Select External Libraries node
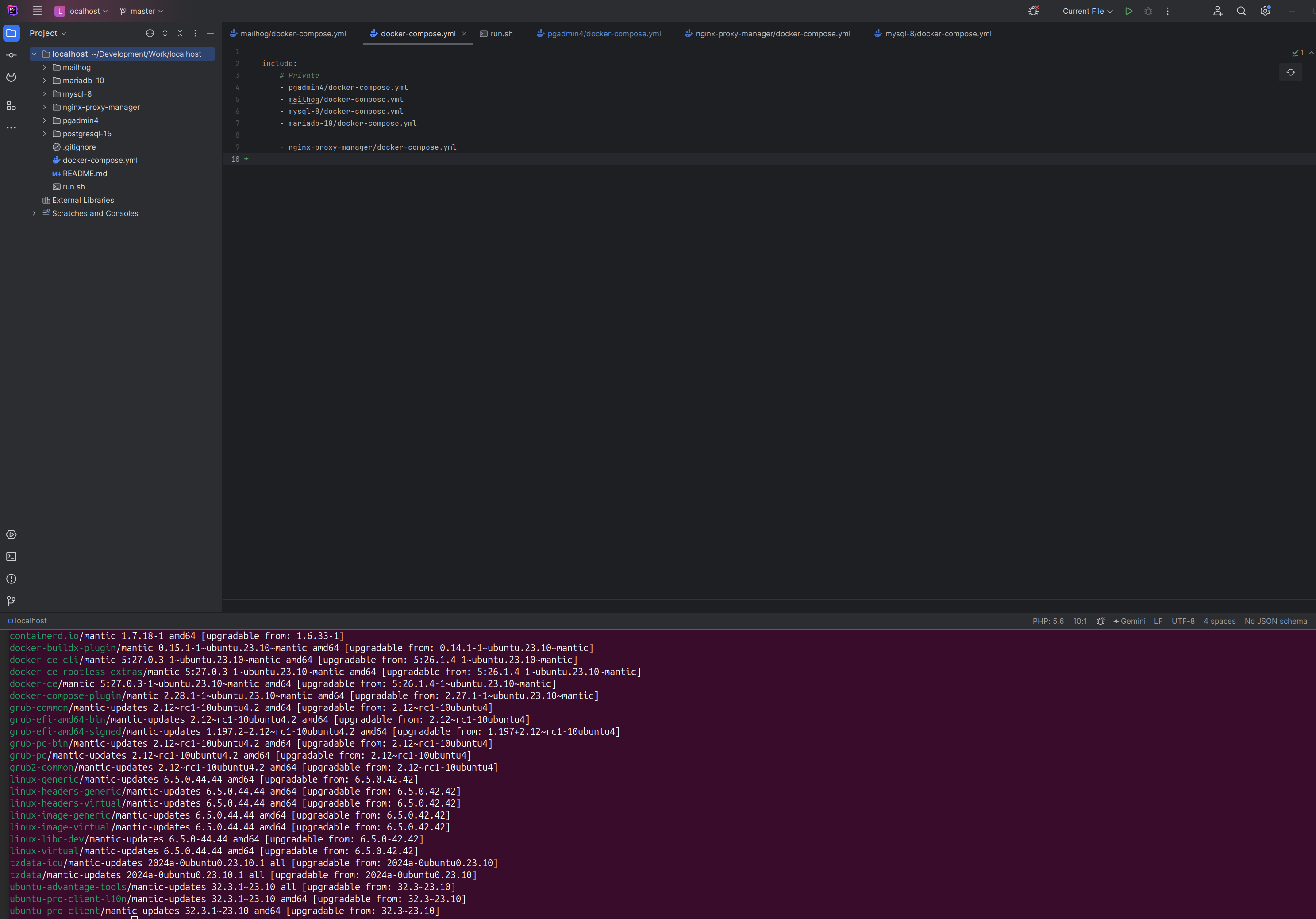Screen dimensions: 1316x919 pyautogui.click(x=78, y=200)
